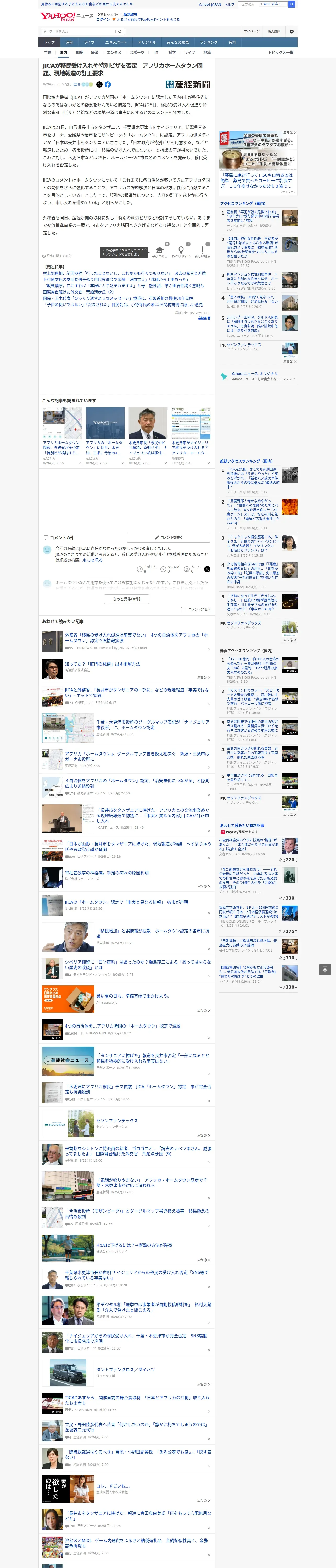Click 記事に関する報告 link
The width and height of the screenshot is (336, 1568).
[x=57, y=256]
